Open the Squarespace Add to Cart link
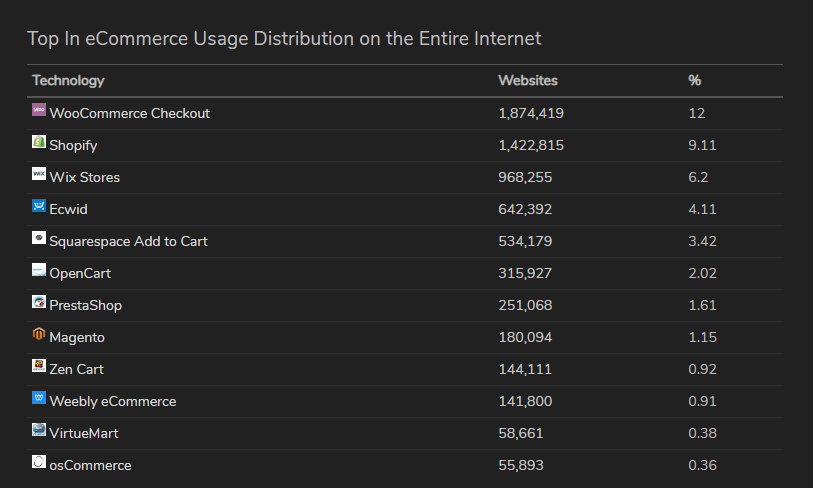This screenshot has height=488, width=813. pyautogui.click(x=129, y=242)
